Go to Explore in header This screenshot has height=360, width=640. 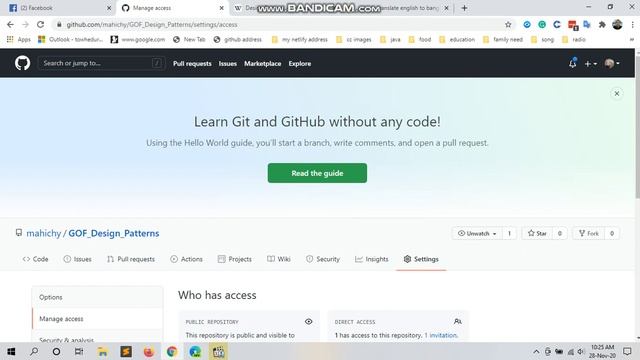click(x=300, y=64)
